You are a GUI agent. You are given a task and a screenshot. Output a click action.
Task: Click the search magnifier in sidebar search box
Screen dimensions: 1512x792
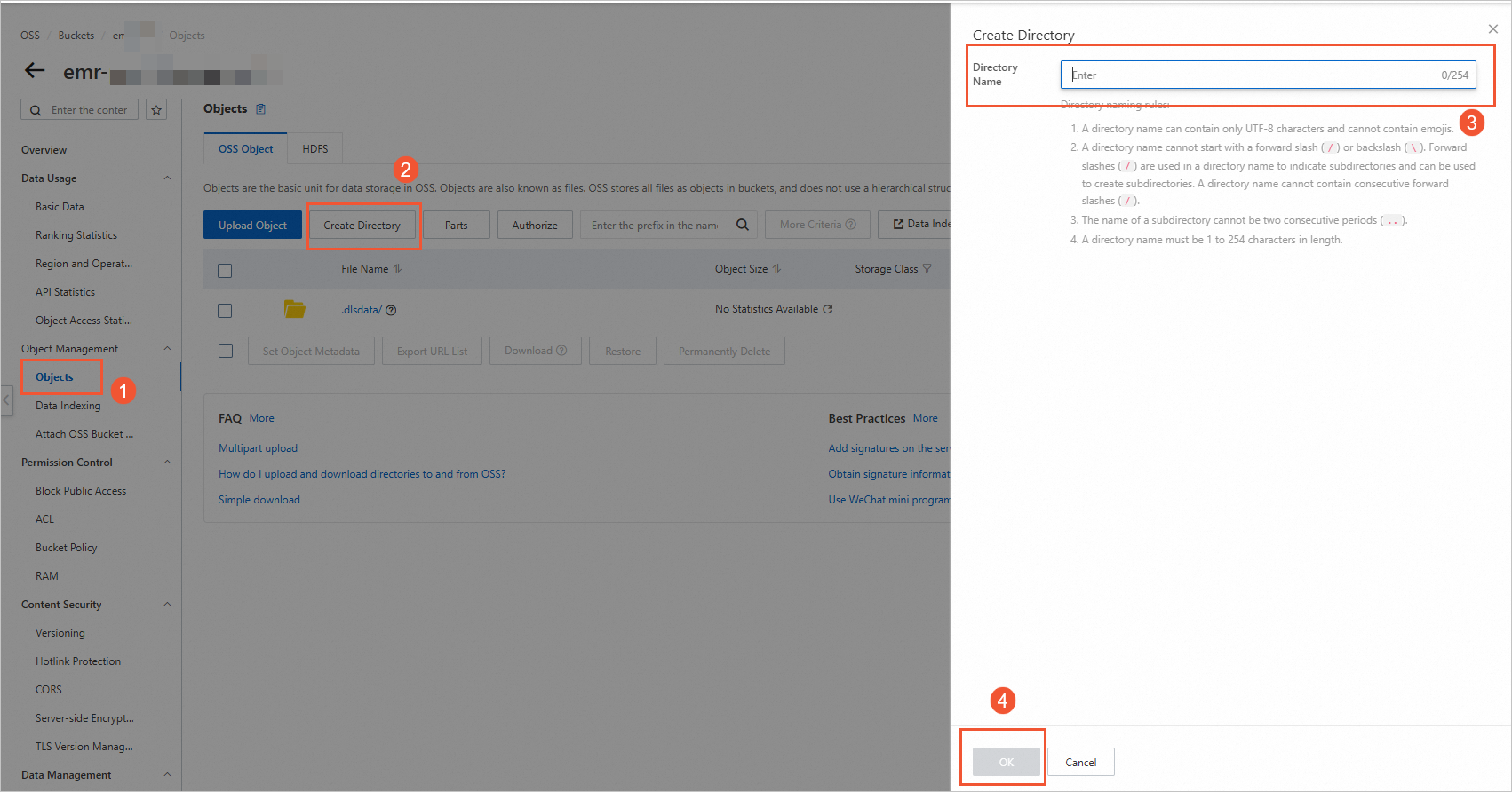[36, 110]
